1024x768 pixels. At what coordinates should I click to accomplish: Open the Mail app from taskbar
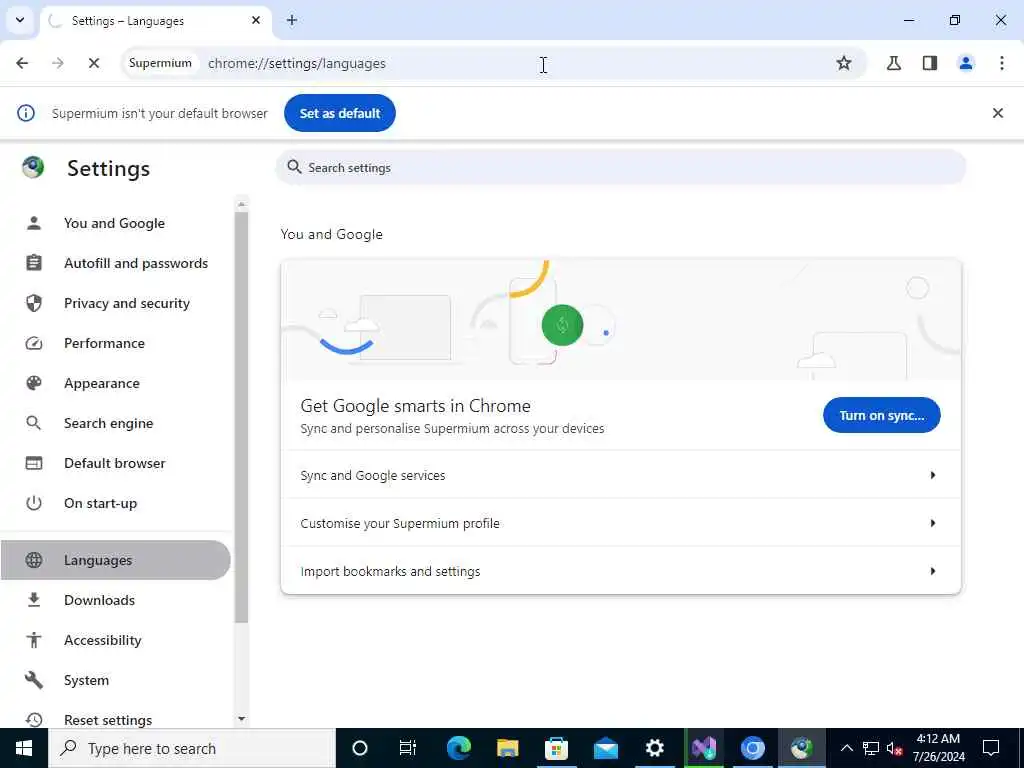tap(605, 748)
